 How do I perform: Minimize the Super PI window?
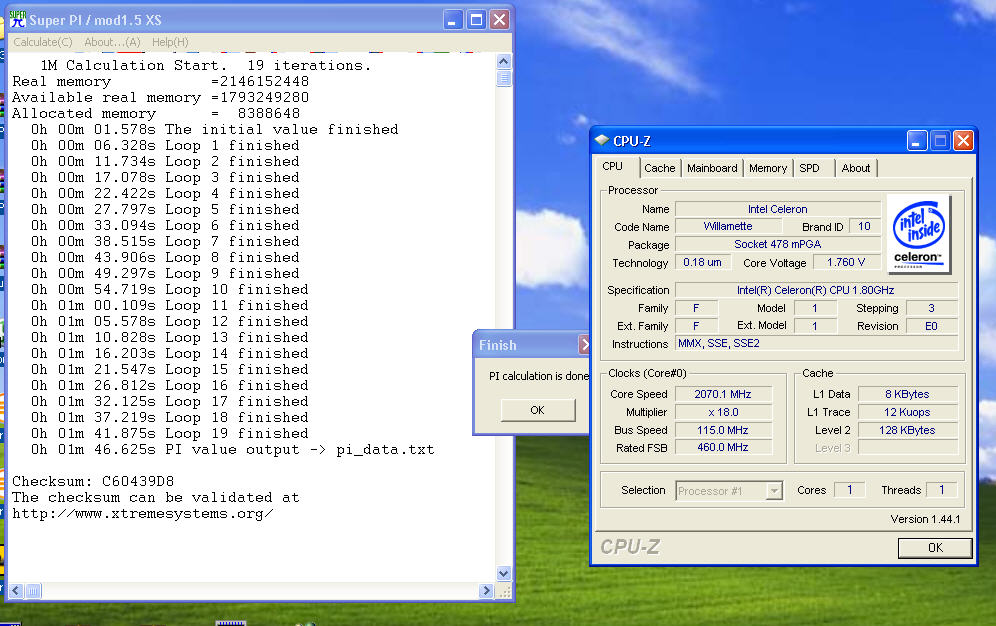pyautogui.click(x=452, y=20)
